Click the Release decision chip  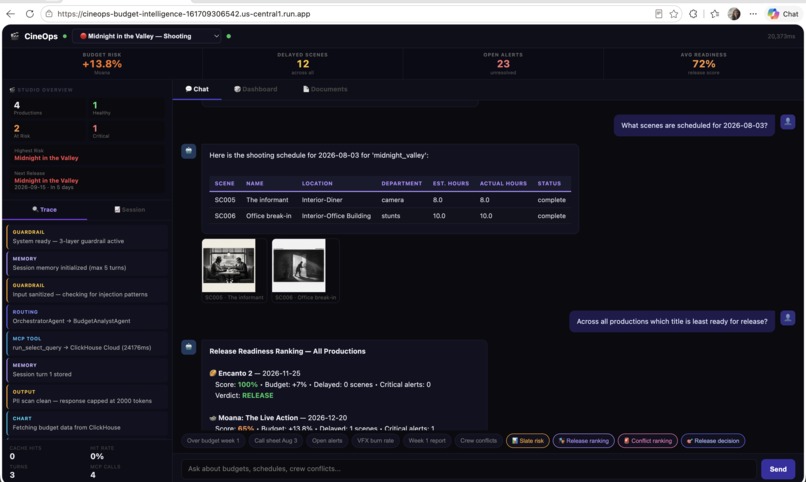(713, 440)
